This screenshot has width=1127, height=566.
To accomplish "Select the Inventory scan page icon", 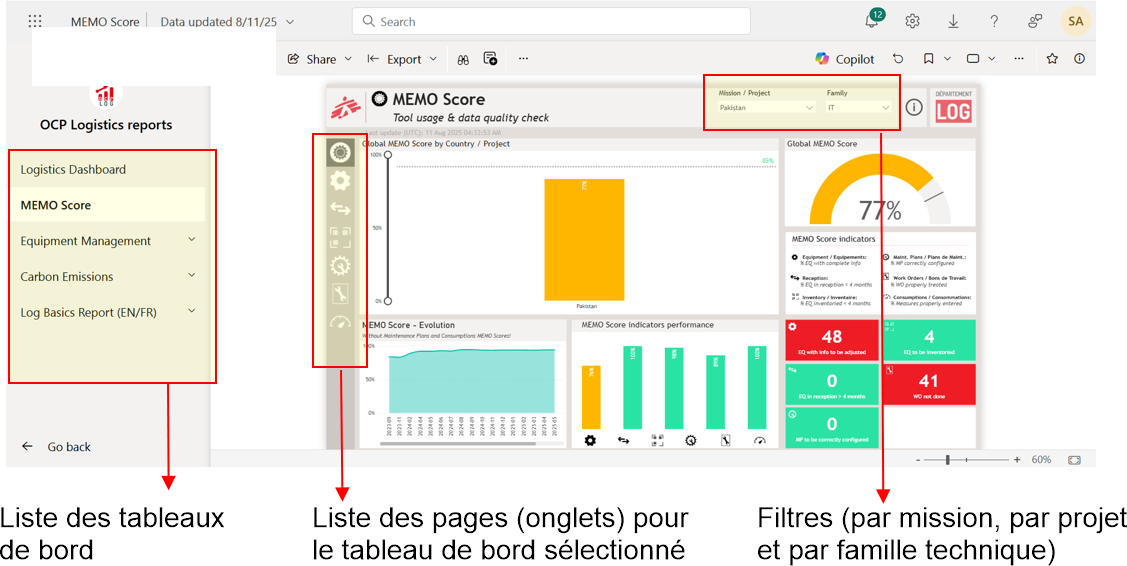I will tap(340, 237).
